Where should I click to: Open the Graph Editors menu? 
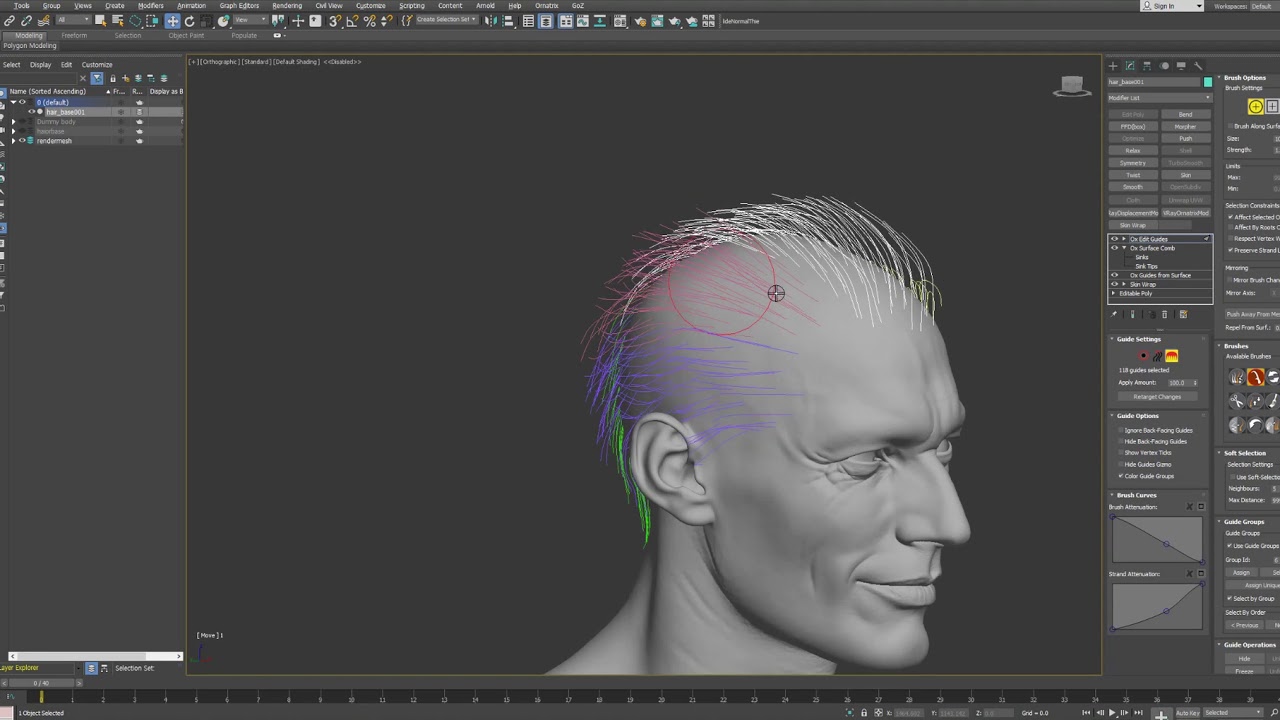click(x=239, y=6)
